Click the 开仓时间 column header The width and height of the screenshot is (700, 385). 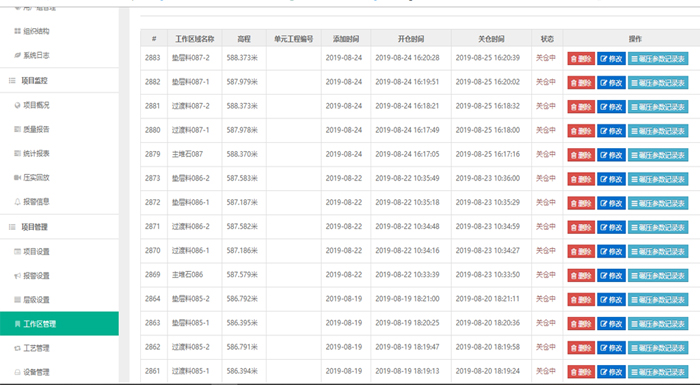(411, 39)
